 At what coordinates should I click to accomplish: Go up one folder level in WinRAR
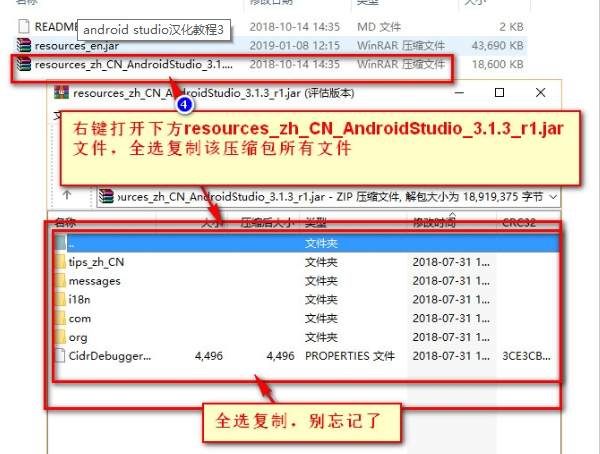coord(67,195)
